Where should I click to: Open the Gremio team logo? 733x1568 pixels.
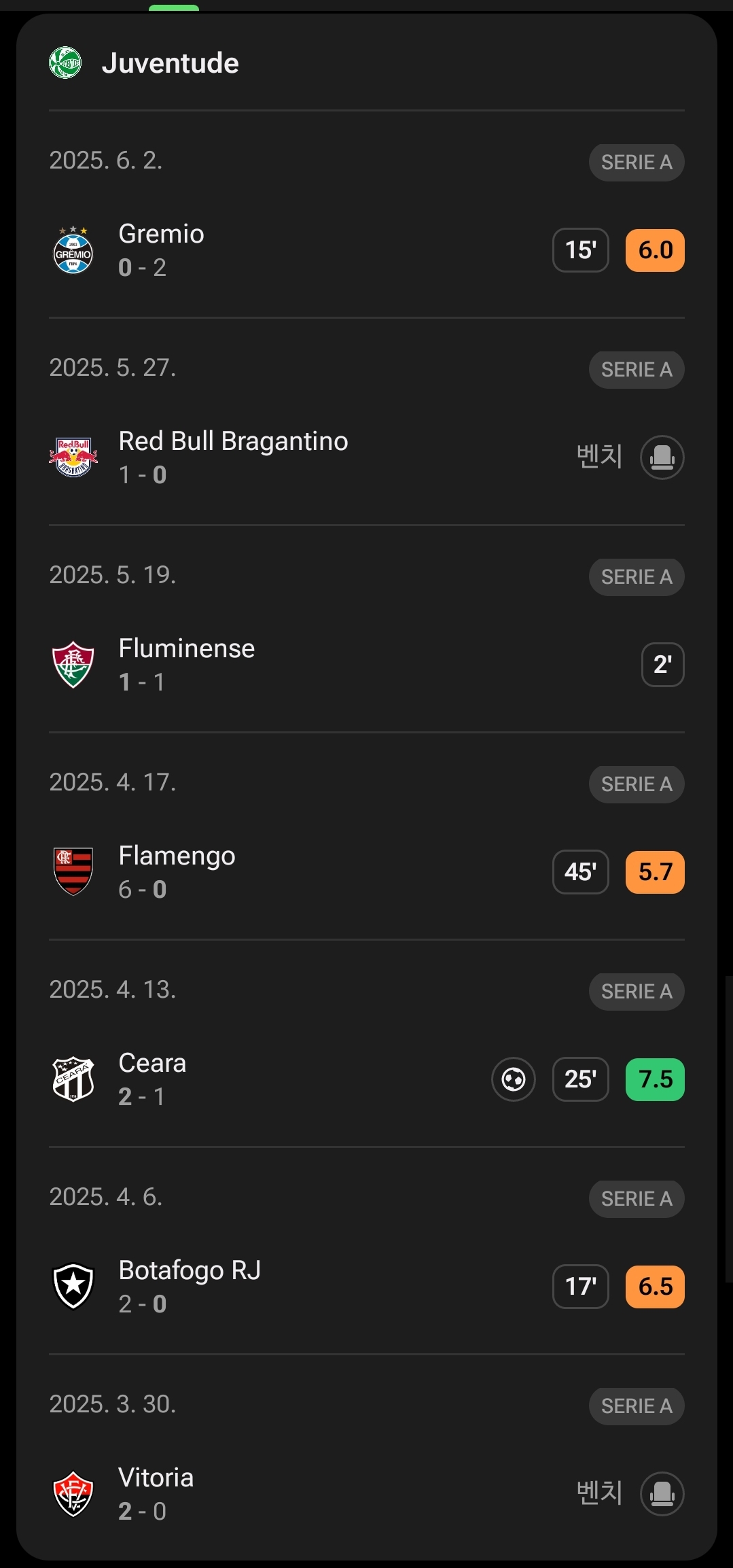(73, 250)
